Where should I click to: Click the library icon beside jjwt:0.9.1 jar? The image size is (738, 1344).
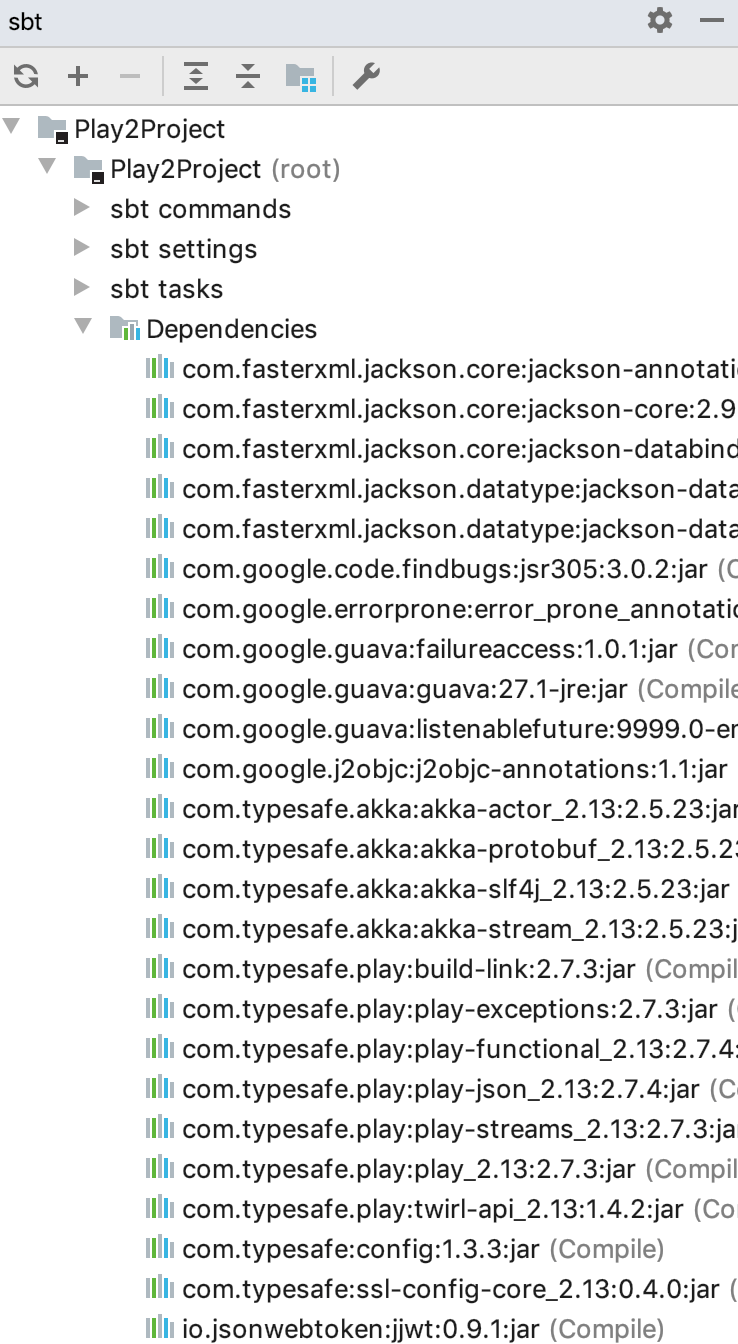pos(159,1328)
